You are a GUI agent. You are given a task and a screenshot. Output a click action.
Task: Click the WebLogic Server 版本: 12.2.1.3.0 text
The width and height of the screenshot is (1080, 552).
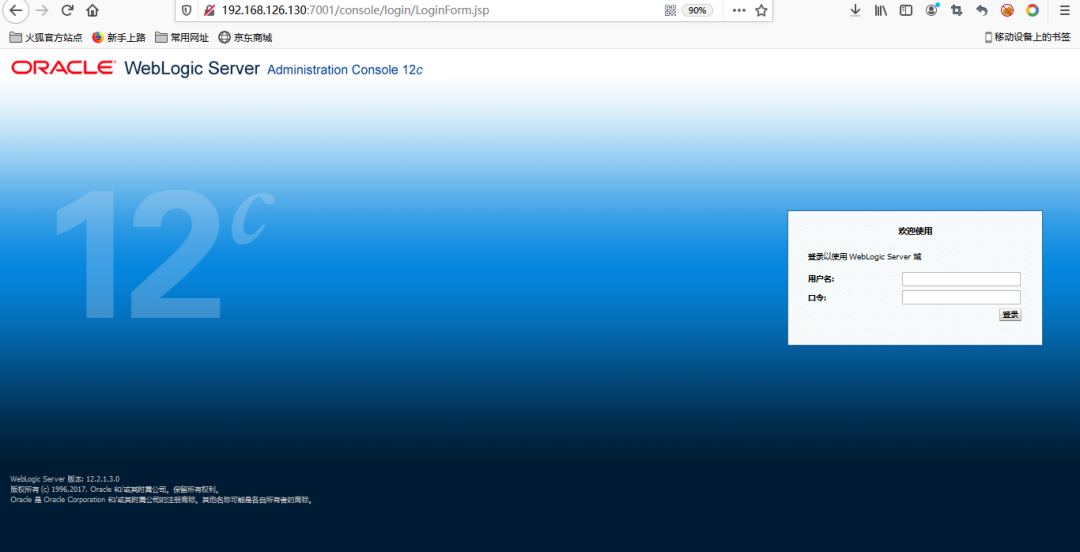65,478
